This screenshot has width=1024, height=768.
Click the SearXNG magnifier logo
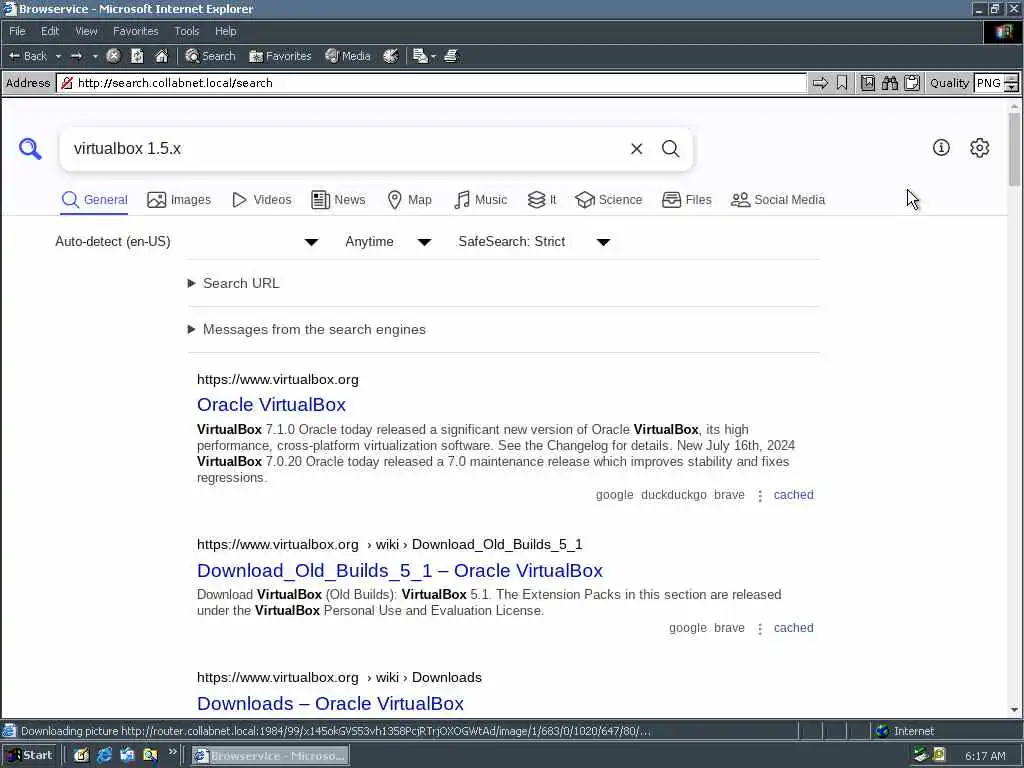(30, 149)
